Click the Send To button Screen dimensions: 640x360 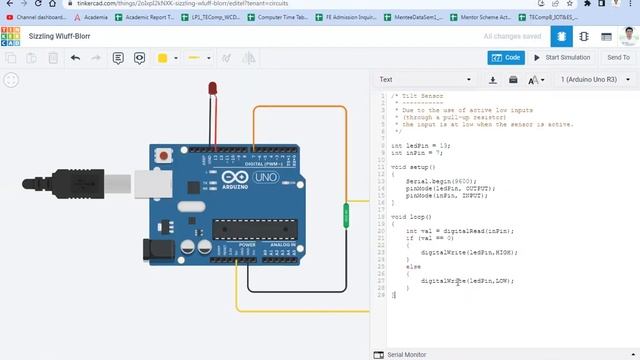click(x=618, y=58)
